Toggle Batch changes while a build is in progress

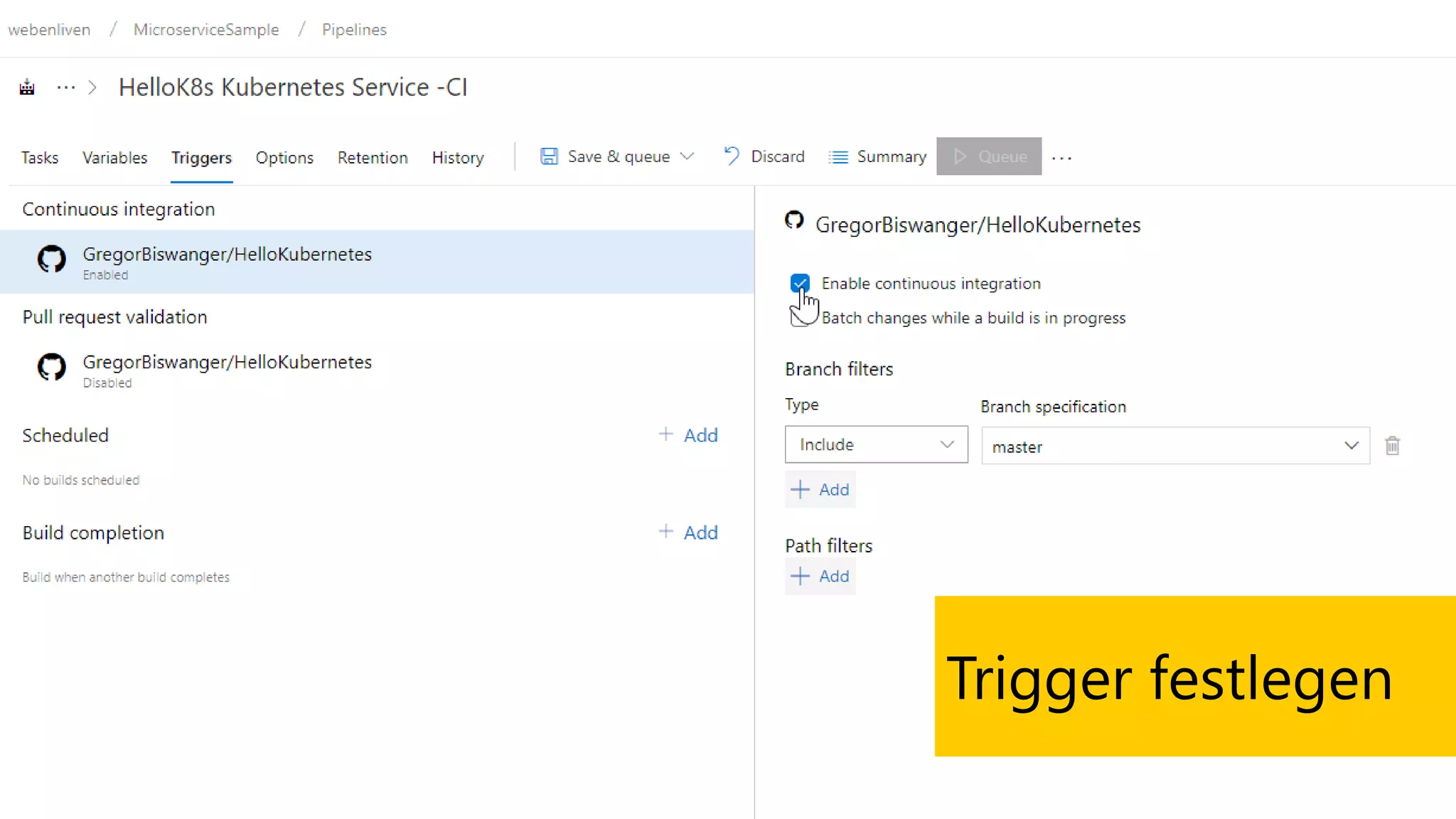[x=798, y=318]
